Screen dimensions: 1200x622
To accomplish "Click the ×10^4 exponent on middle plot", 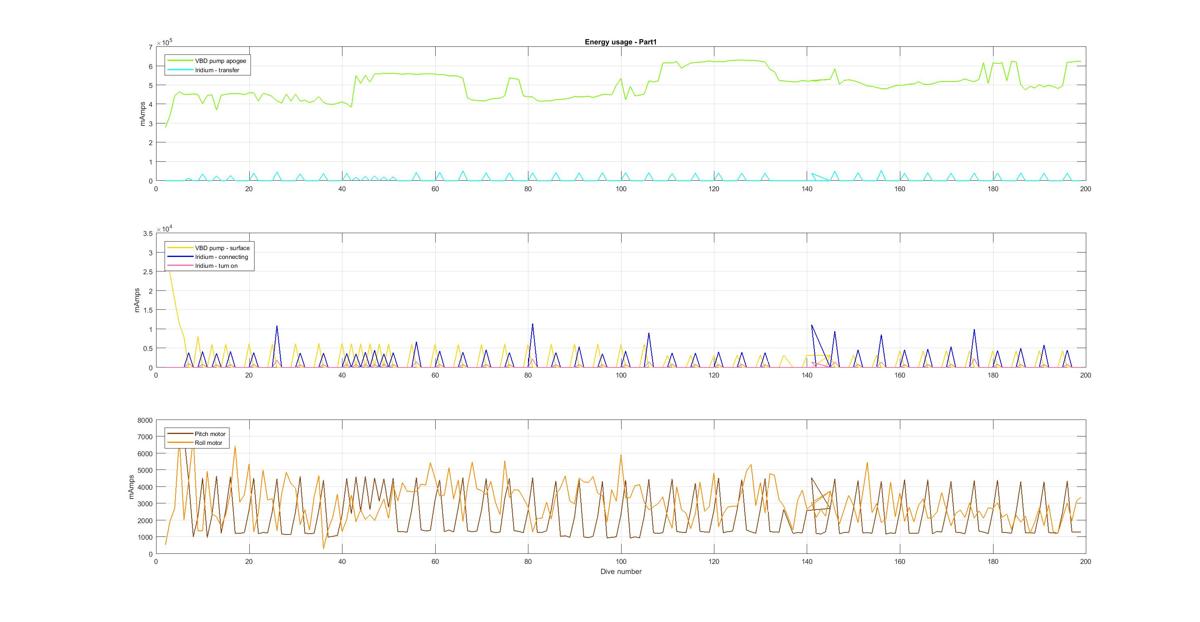I will (166, 228).
